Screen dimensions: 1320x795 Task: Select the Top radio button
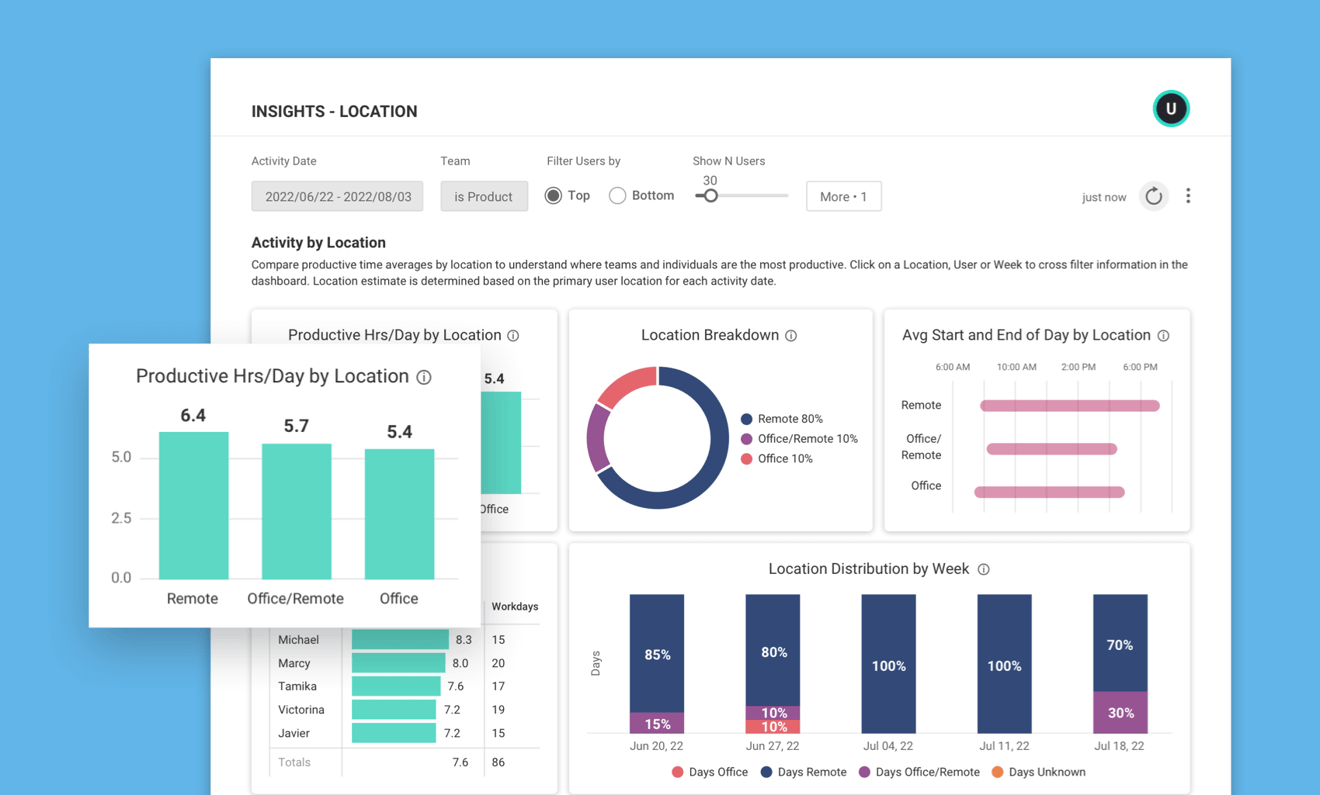pyautogui.click(x=553, y=196)
